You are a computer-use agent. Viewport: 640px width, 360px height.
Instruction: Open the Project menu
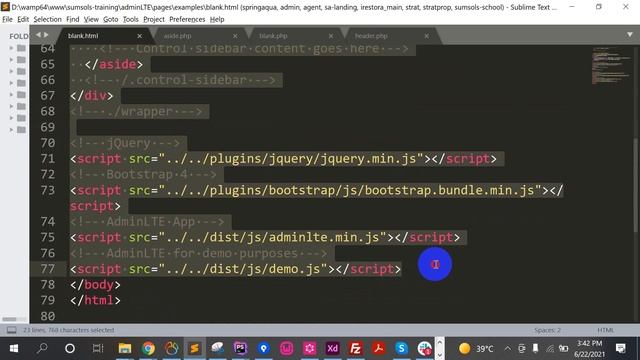pyautogui.click(x=154, y=19)
